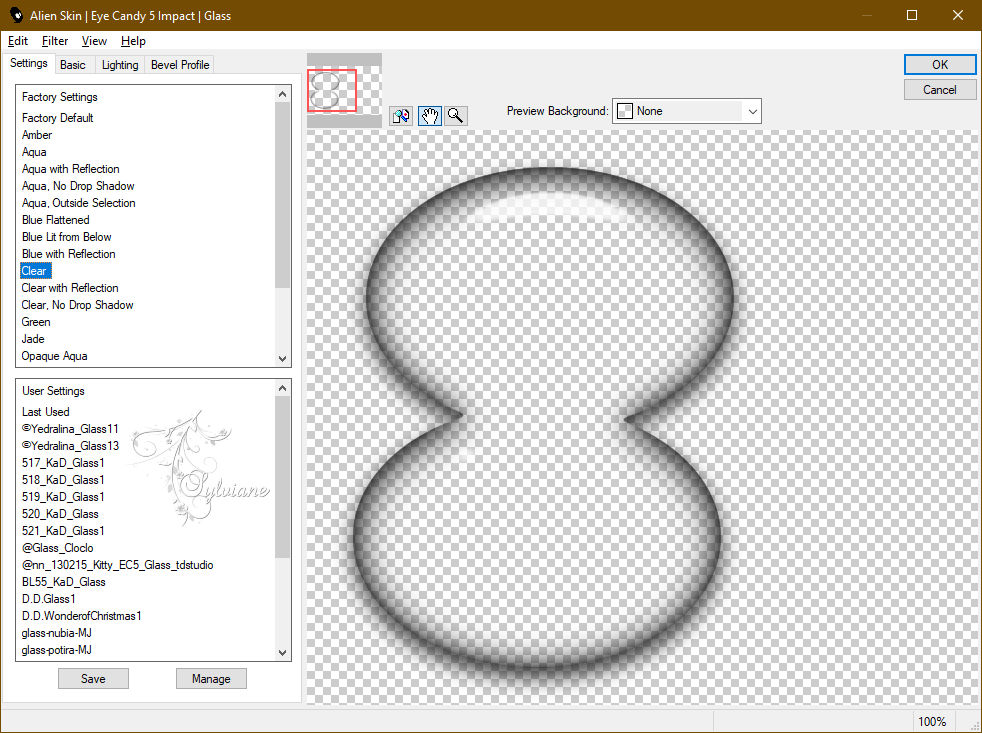The height and width of the screenshot is (733, 982).
Task: Confirm with the OK button
Action: (939, 65)
